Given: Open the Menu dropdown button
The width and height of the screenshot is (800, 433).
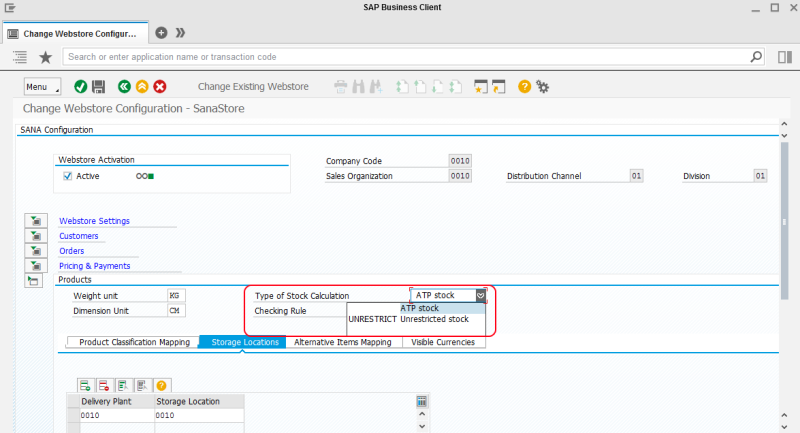Looking at the screenshot, I should (42, 87).
